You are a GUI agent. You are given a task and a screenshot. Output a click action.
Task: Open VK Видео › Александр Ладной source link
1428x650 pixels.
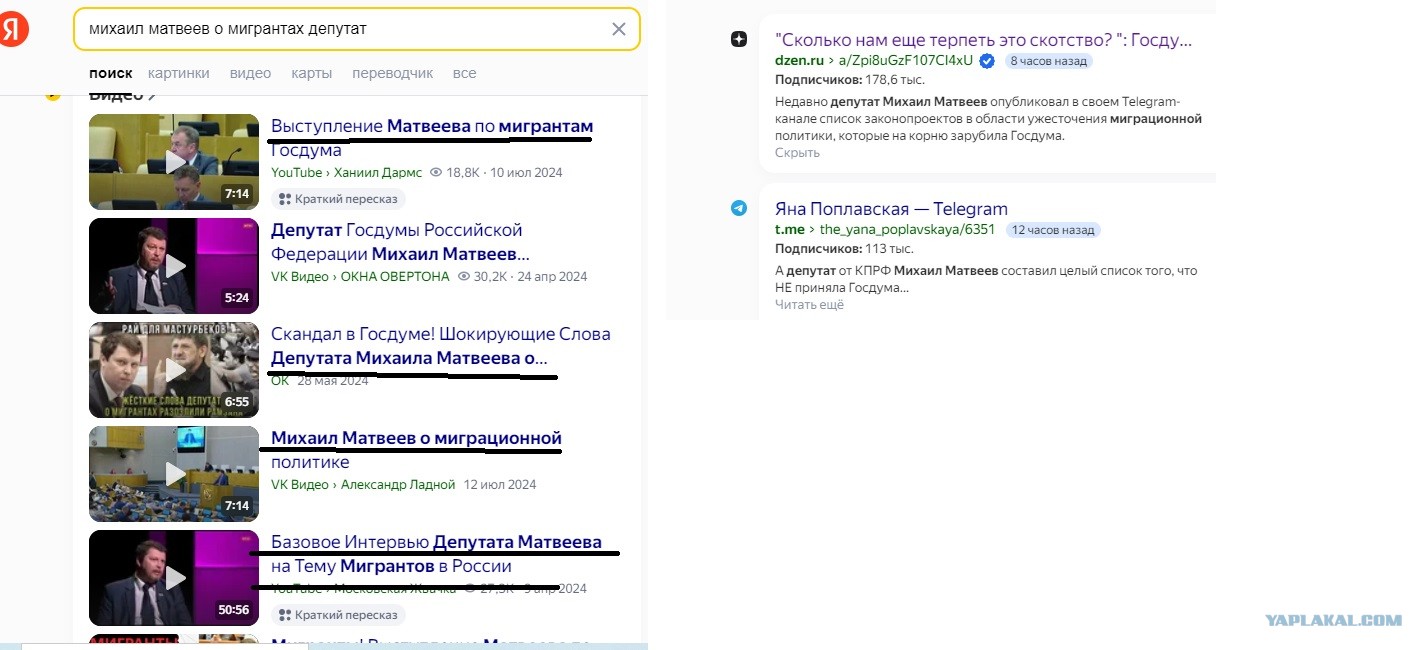[361, 485]
